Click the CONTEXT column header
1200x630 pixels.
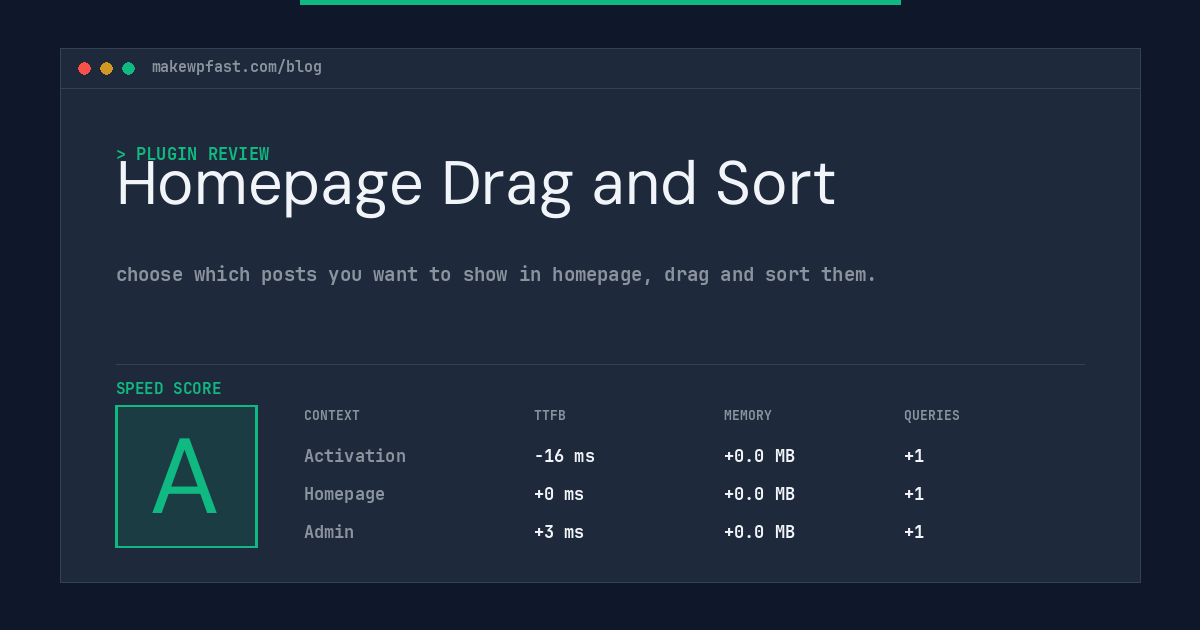[x=332, y=416]
